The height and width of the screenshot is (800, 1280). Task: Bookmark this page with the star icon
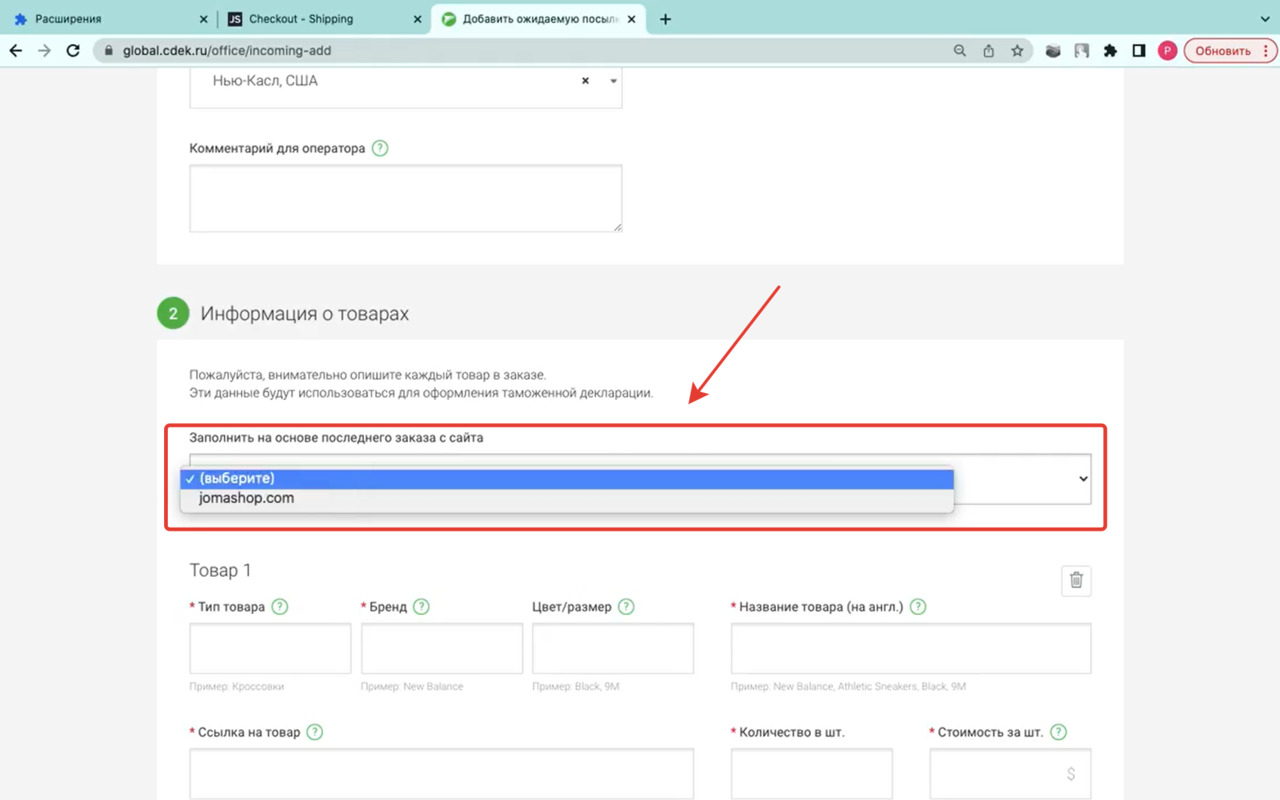pyautogui.click(x=1017, y=51)
